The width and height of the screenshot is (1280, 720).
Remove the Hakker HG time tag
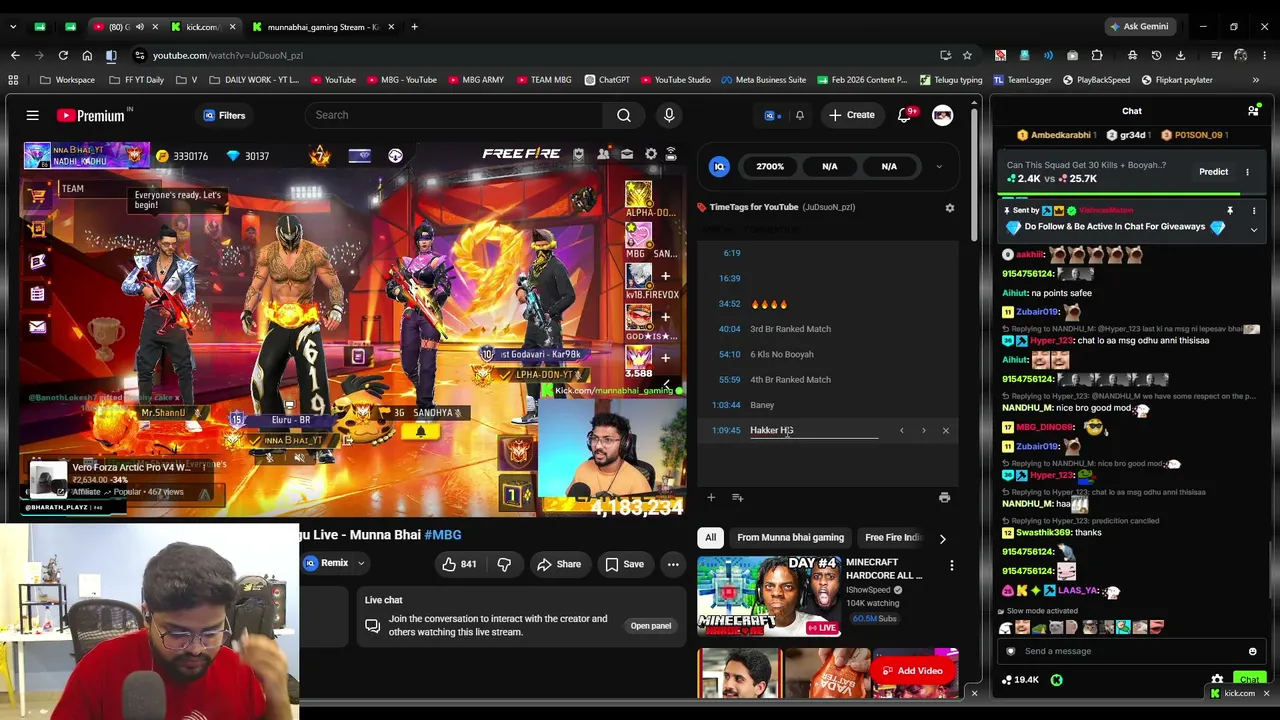(x=945, y=431)
